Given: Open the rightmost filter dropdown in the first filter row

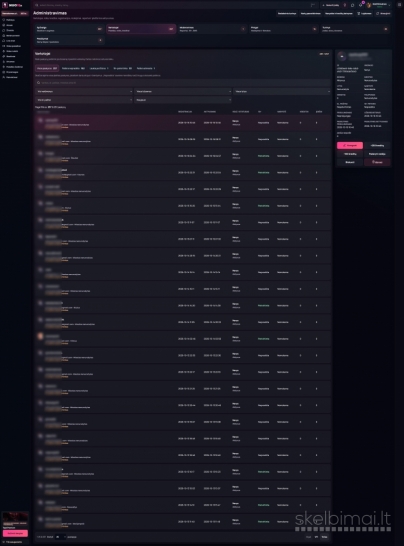Looking at the screenshot, I should 282,92.
